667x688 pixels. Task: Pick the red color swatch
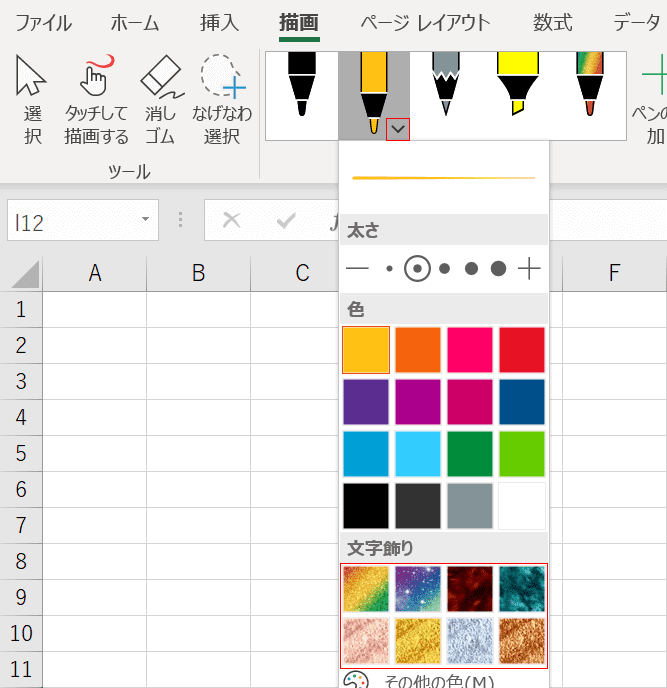point(522,350)
